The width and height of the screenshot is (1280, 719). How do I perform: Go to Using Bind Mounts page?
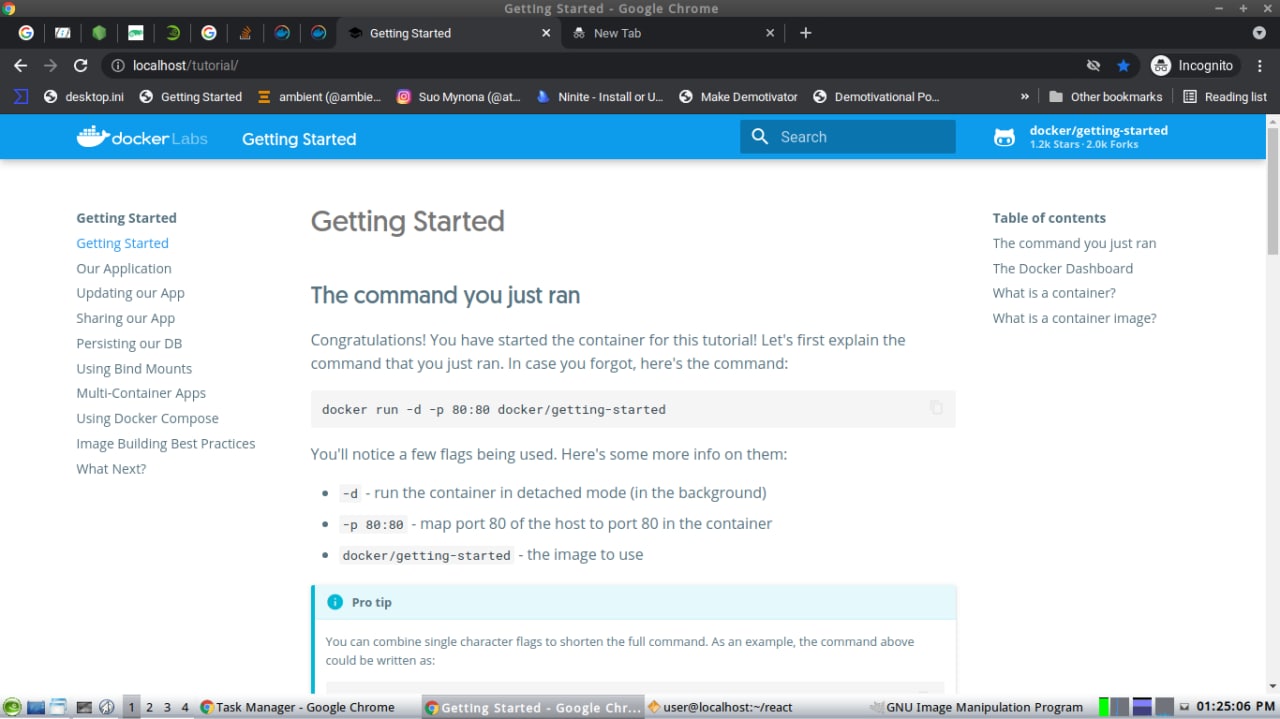pos(134,368)
